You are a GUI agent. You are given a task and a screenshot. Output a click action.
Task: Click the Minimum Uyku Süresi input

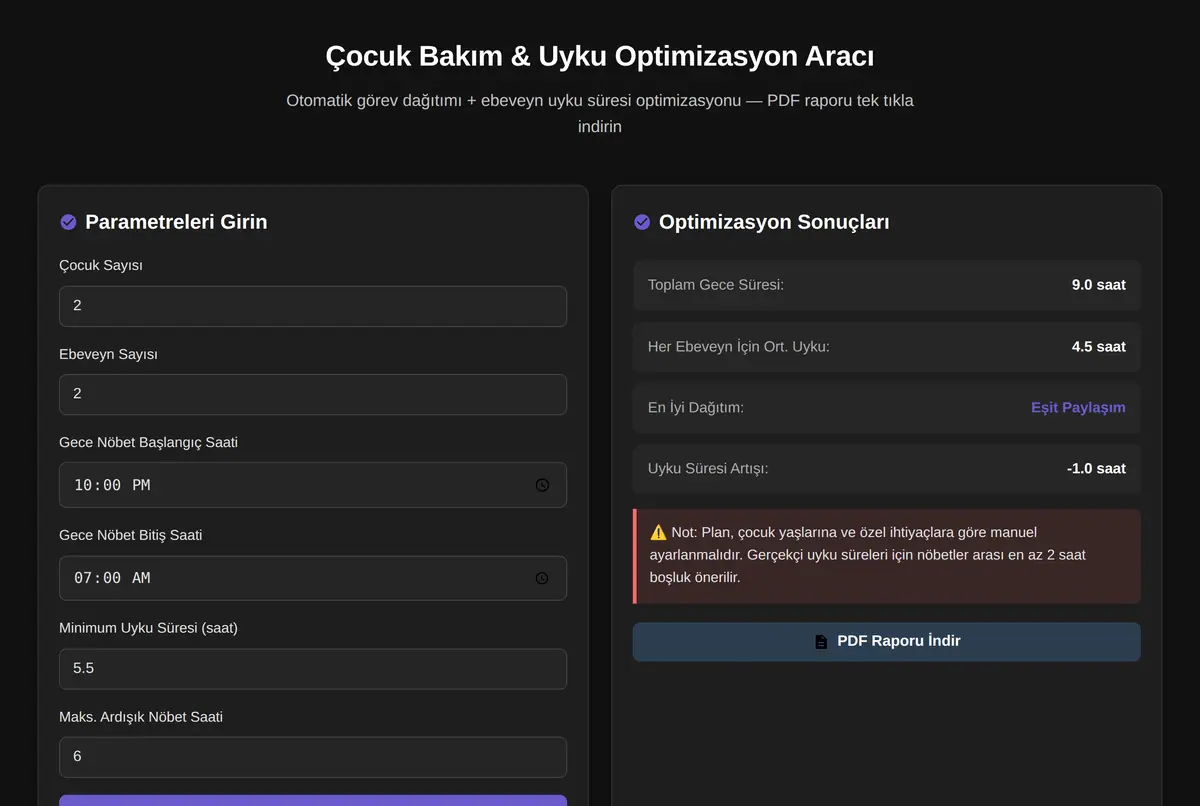click(x=313, y=669)
